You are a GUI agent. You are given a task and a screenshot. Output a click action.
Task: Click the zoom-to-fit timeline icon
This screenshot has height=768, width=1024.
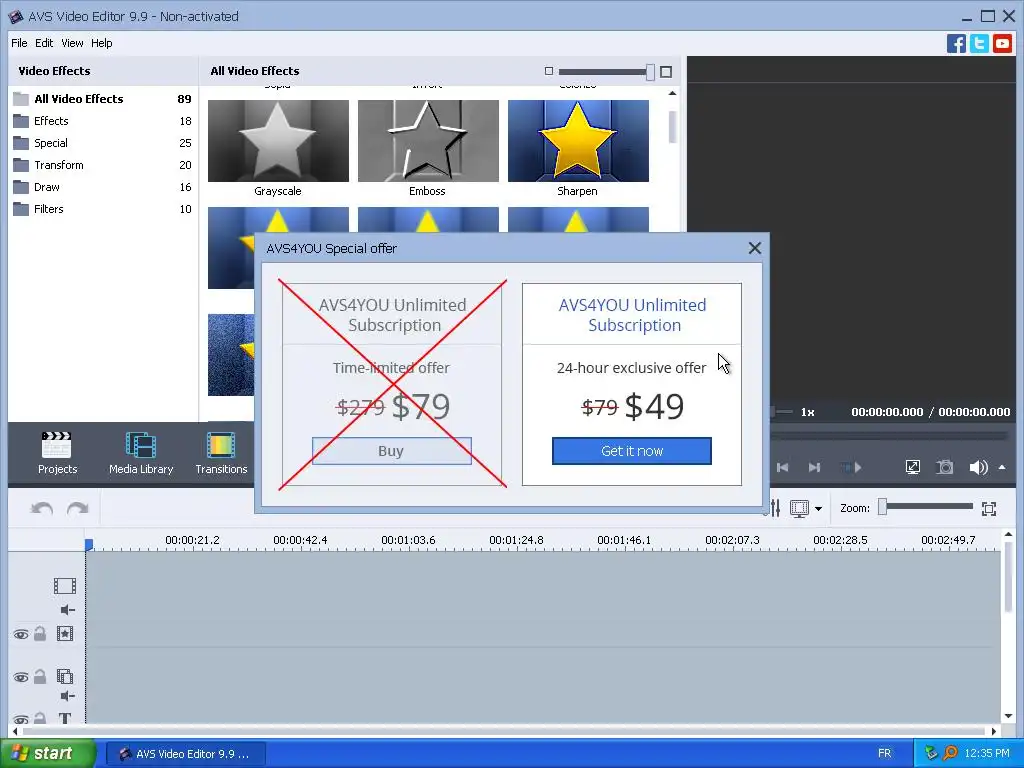(x=989, y=509)
